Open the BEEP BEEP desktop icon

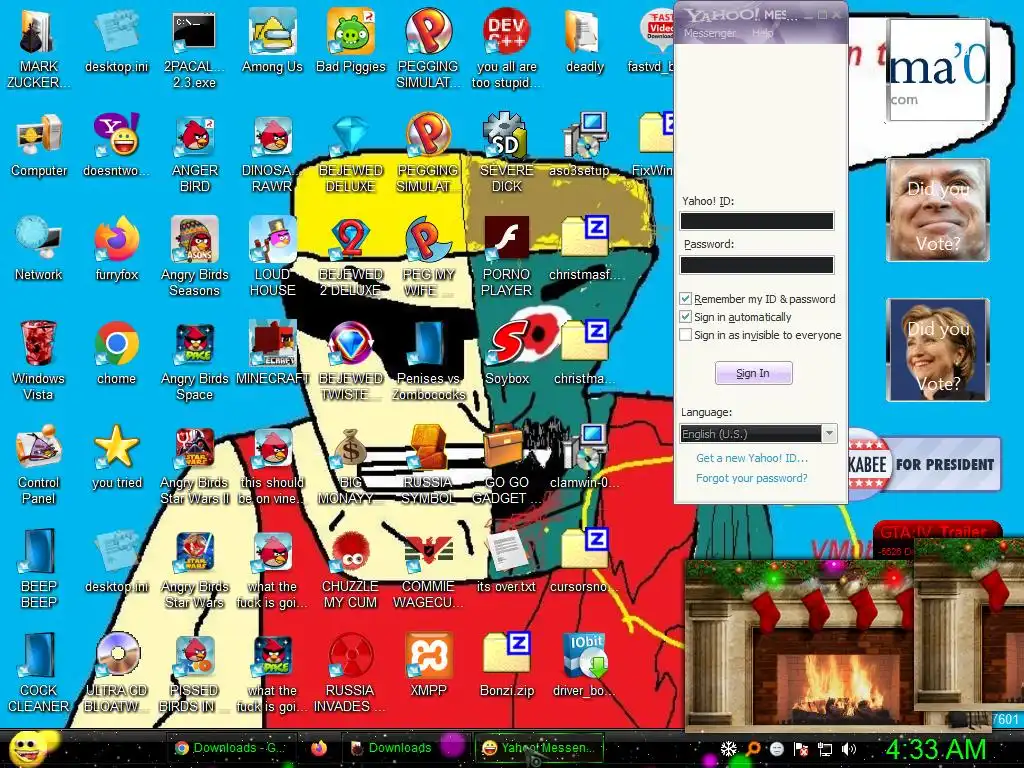(39, 568)
